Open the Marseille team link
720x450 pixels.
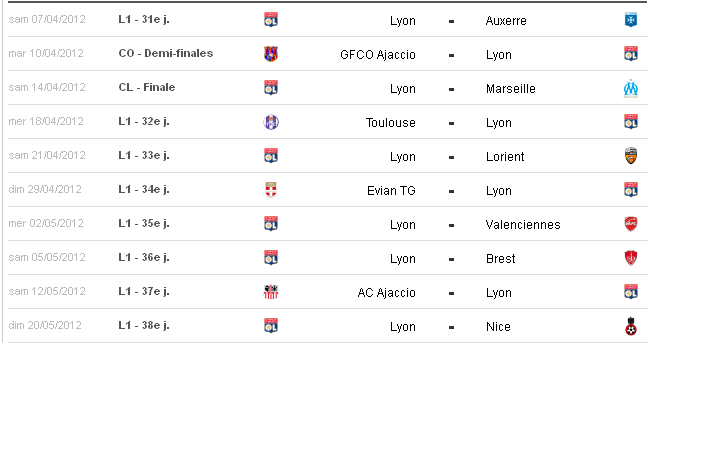coord(511,89)
